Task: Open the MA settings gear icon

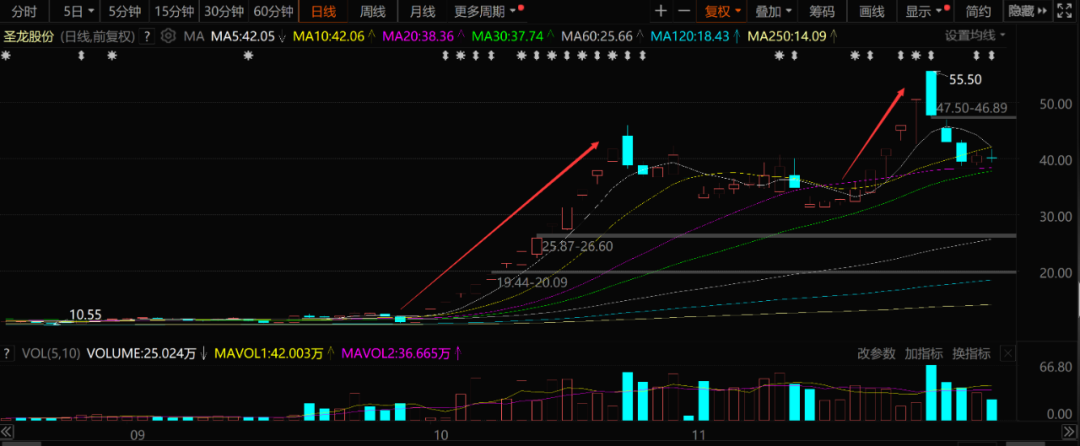Action: pyautogui.click(x=167, y=36)
